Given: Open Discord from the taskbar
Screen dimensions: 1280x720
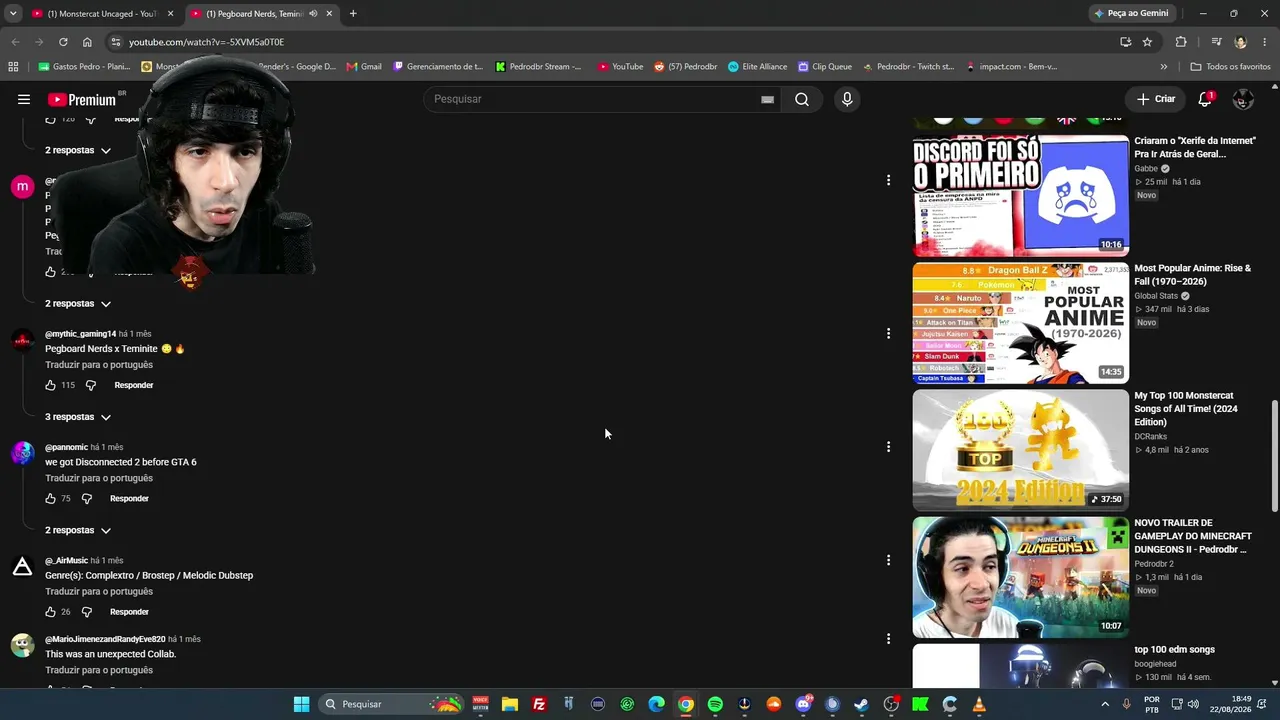Looking at the screenshot, I should coord(803,704).
